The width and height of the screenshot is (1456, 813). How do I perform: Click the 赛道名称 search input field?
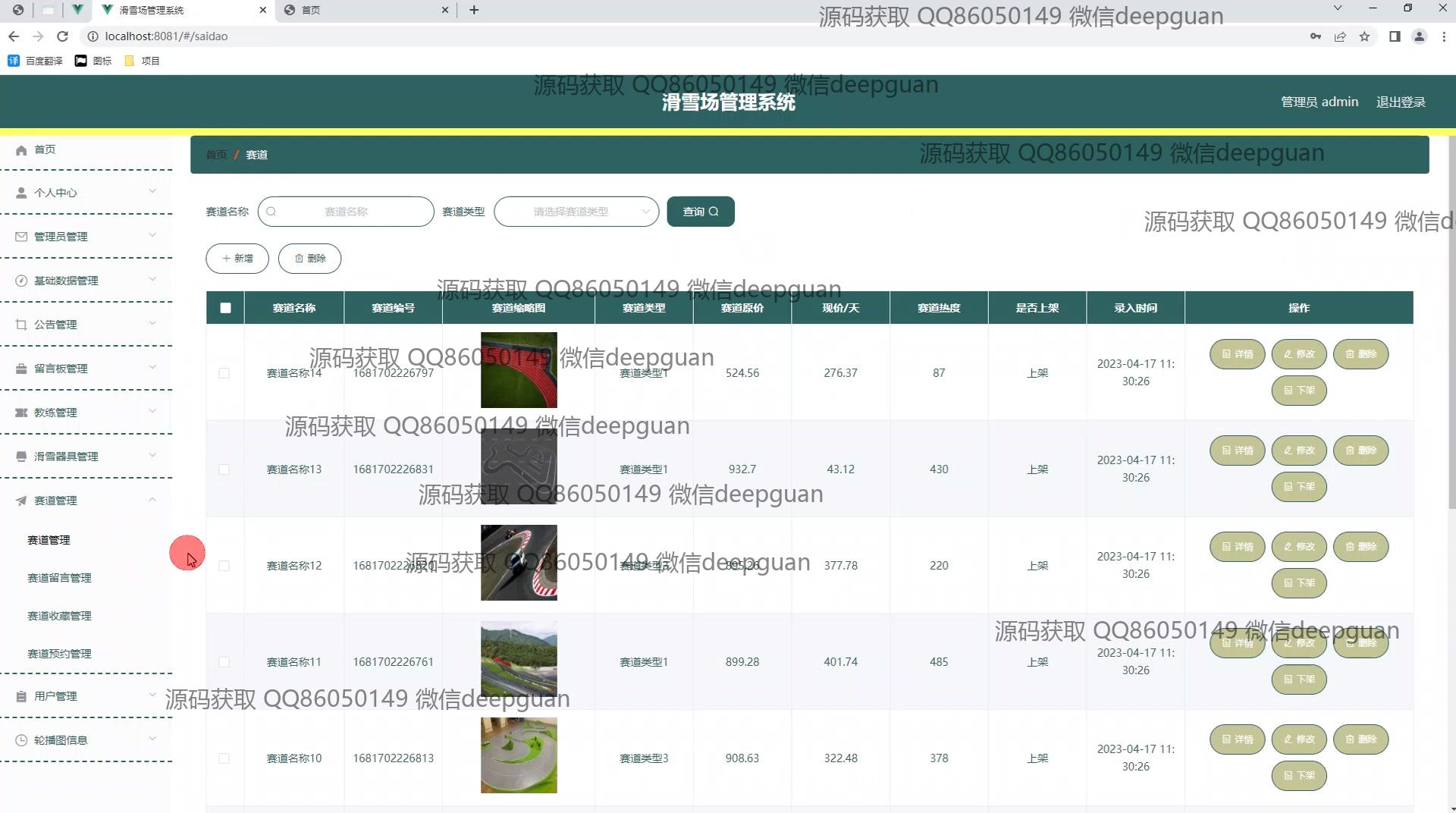coord(346,212)
